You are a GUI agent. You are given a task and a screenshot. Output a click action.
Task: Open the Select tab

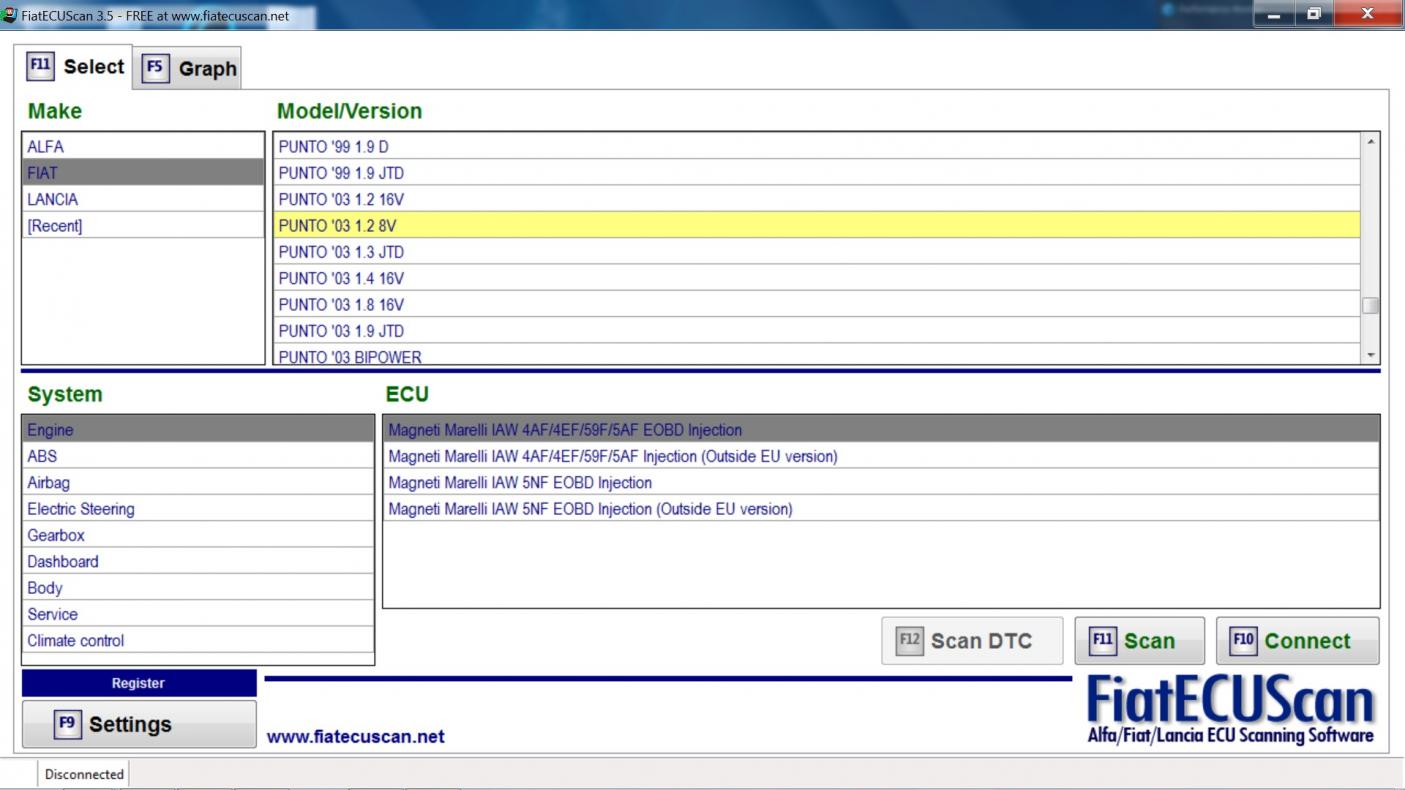(x=78, y=67)
